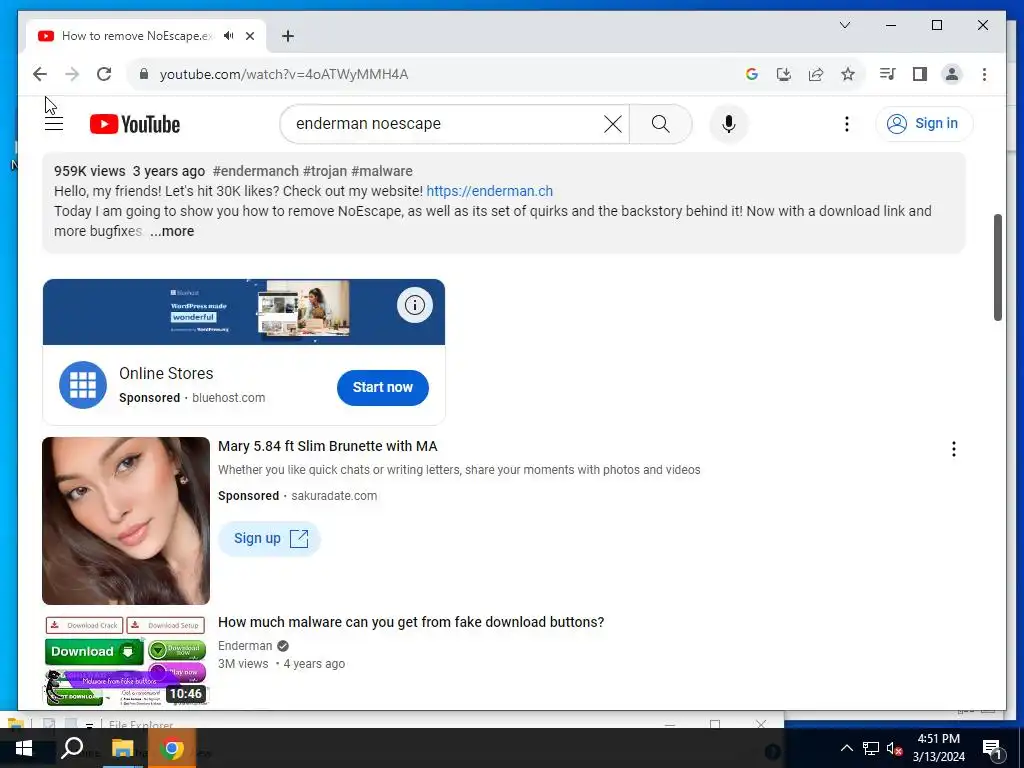Open the media control icon in Chrome toolbar
The image size is (1024, 768).
[x=888, y=74]
